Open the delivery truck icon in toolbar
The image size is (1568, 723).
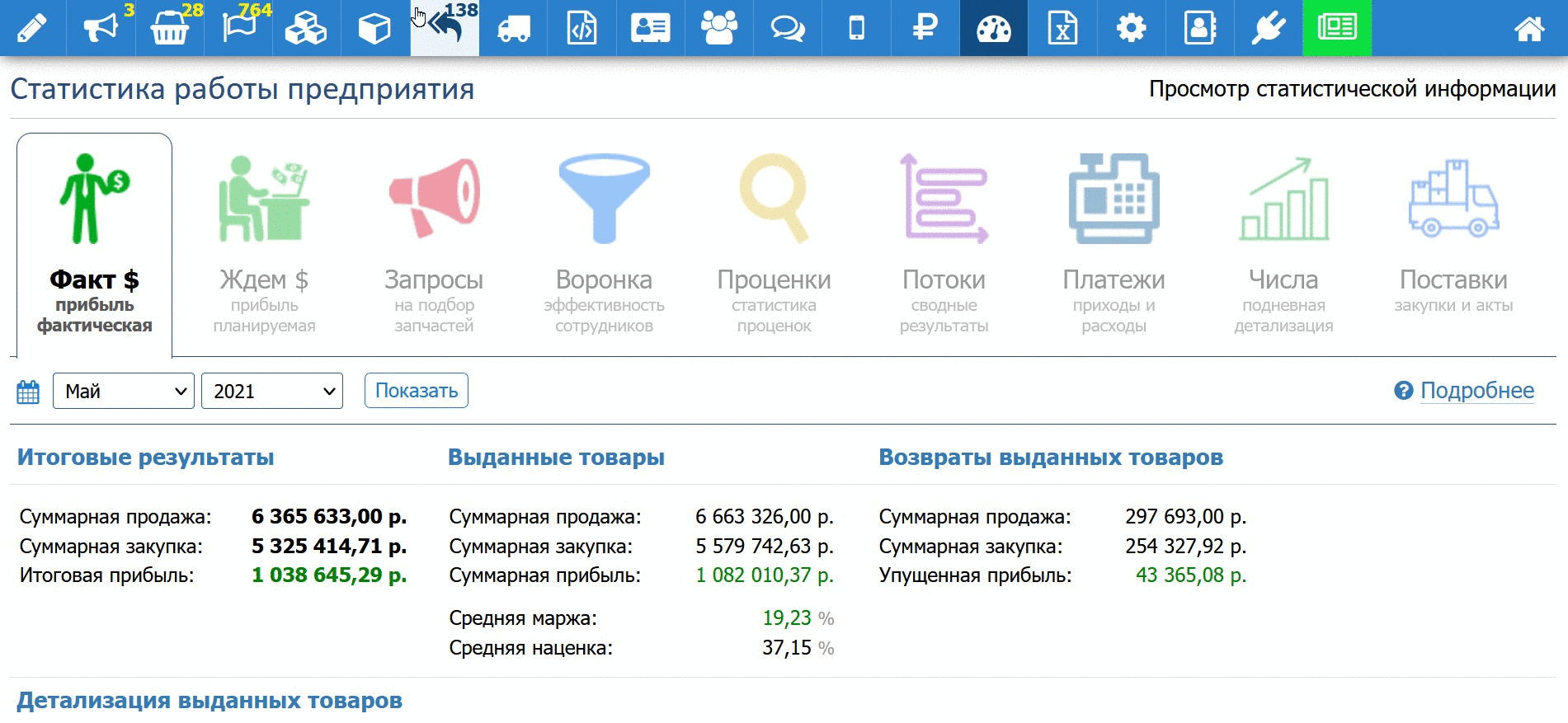[x=513, y=28]
